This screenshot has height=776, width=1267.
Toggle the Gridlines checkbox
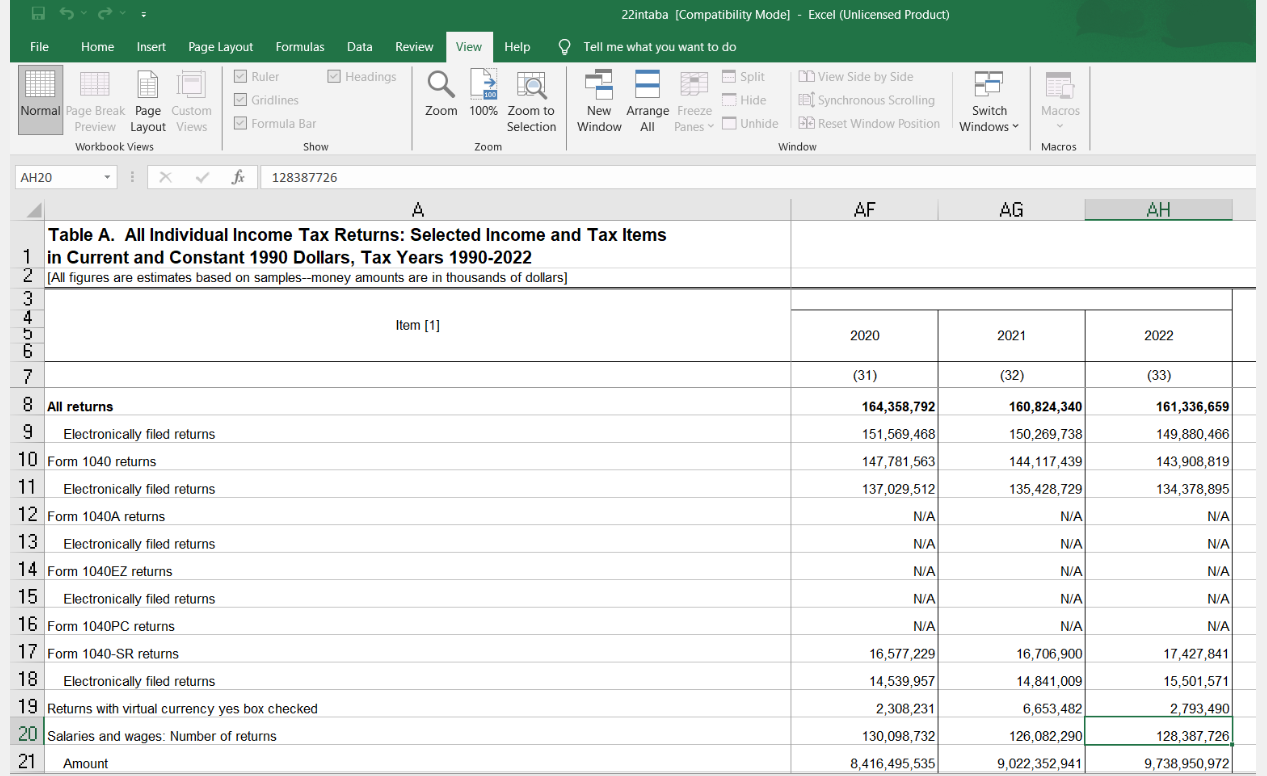coord(241,100)
